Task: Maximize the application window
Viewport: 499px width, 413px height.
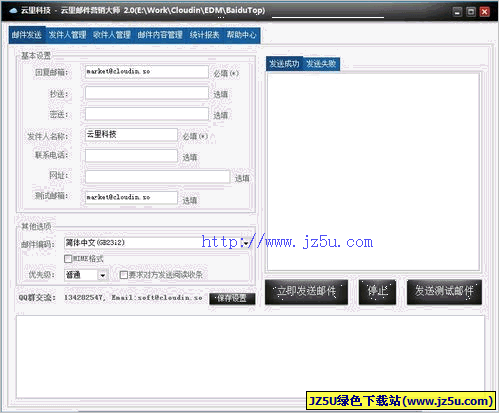Action: click(x=471, y=12)
